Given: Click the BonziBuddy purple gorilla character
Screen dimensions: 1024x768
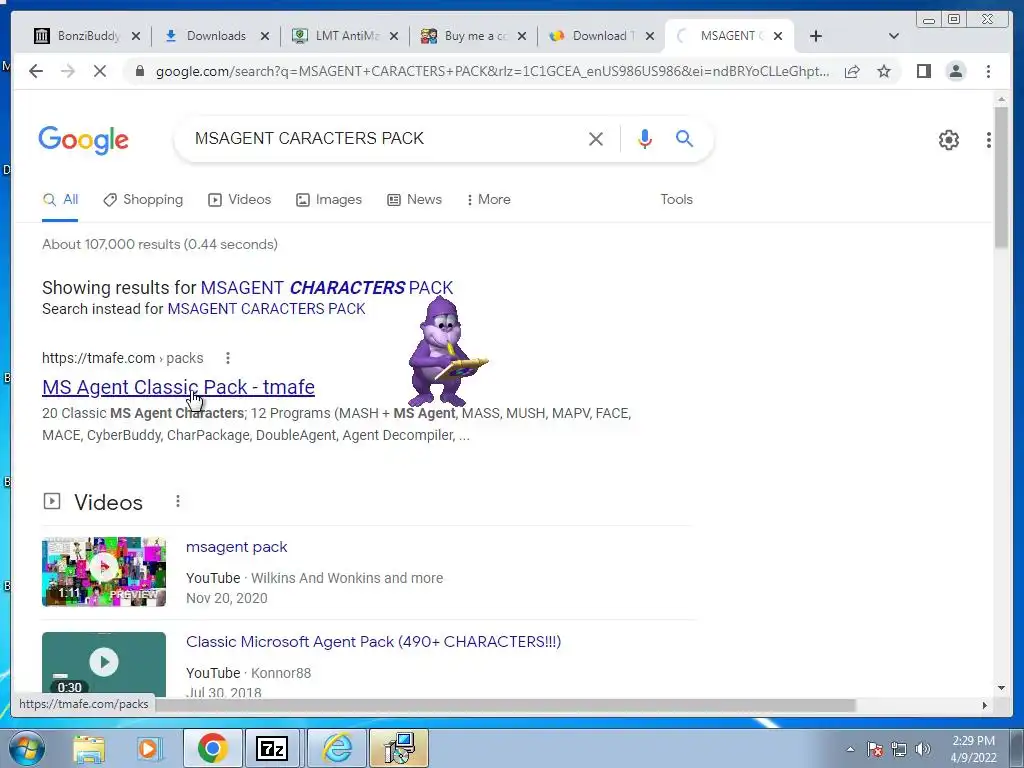Looking at the screenshot, I should [447, 353].
